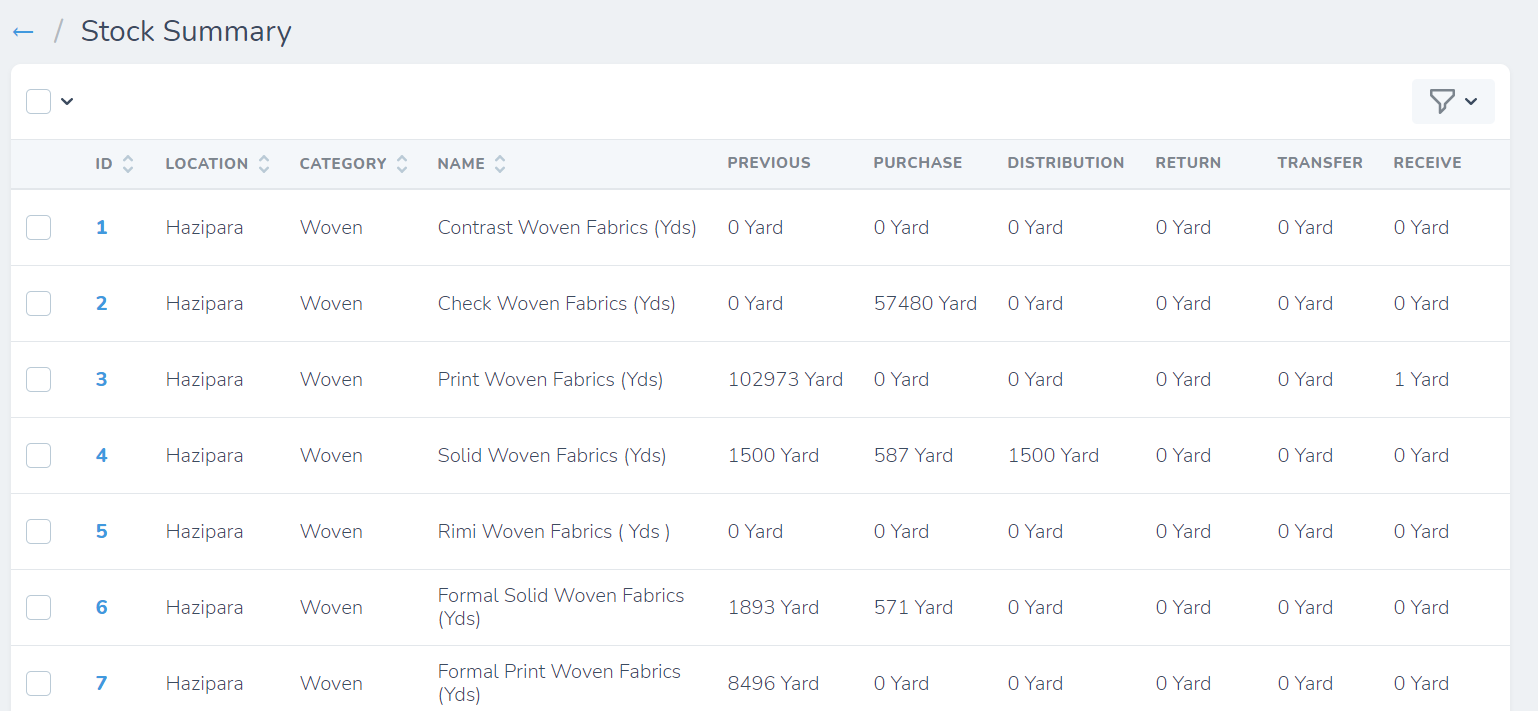This screenshot has width=1538, height=711.
Task: Click the 1500 Yard previous value in row 4
Action: click(x=773, y=455)
